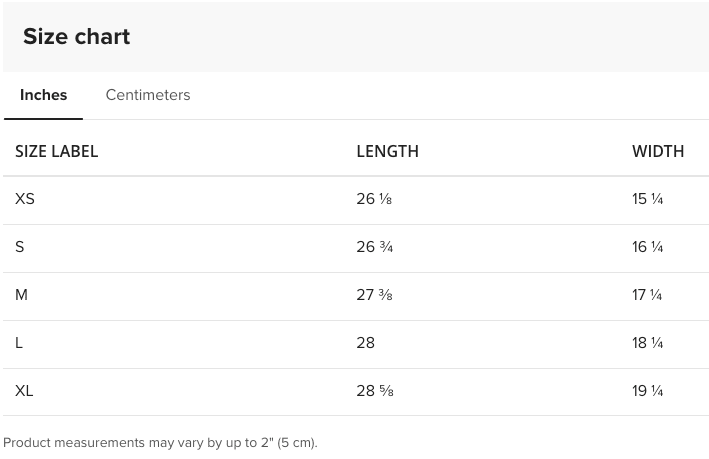Viewport: 709px width, 459px height.
Task: Click the M length value 27 ⅜
Action: 374,295
